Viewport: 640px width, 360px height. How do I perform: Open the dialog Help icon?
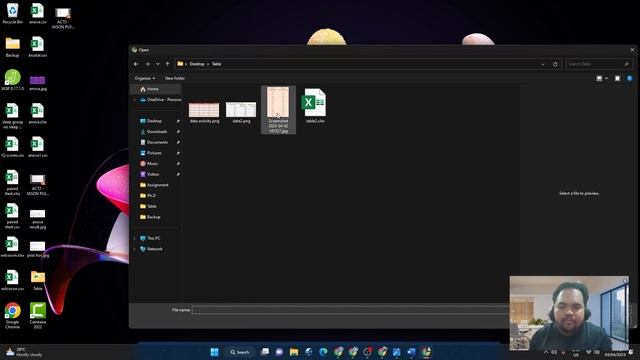(629, 78)
